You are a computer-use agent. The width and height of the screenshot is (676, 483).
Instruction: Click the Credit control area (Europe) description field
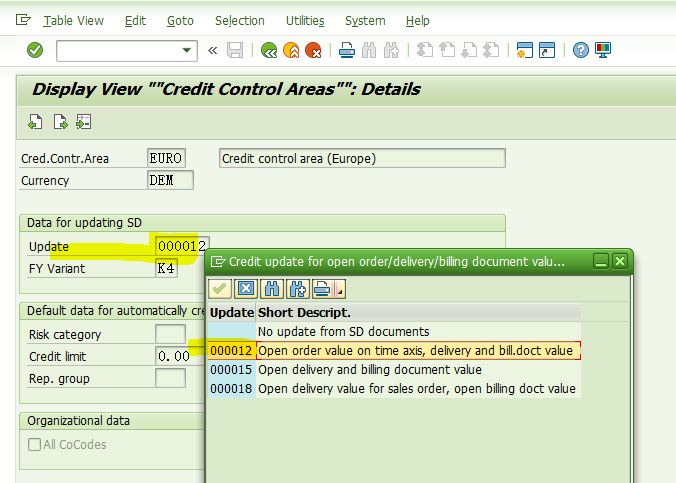362,158
